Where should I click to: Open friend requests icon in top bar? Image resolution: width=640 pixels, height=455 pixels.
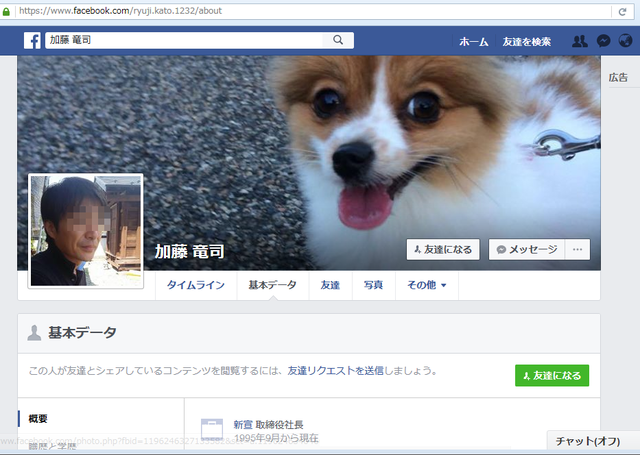pyautogui.click(x=580, y=41)
